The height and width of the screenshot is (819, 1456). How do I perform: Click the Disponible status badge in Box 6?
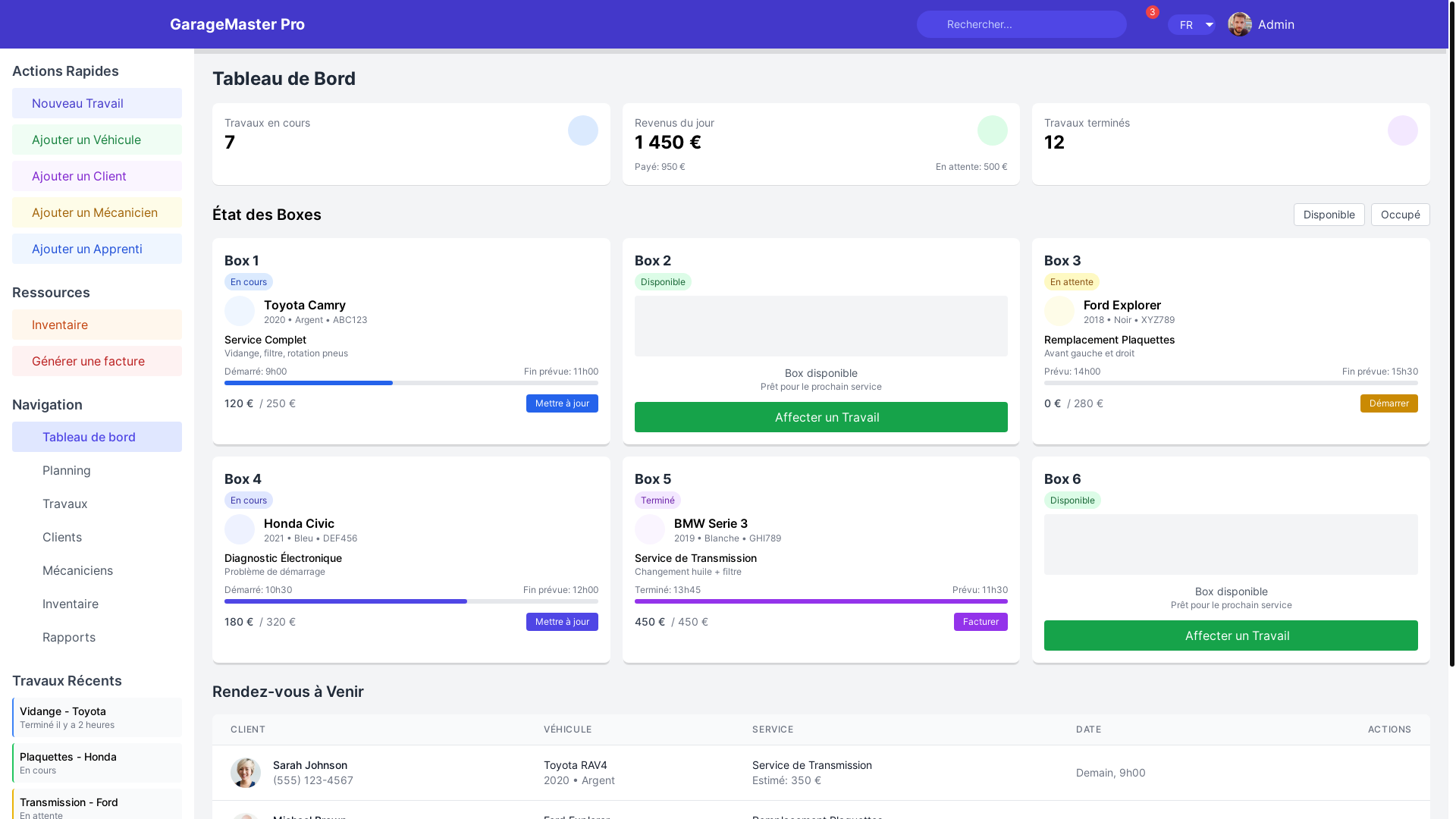1072,500
